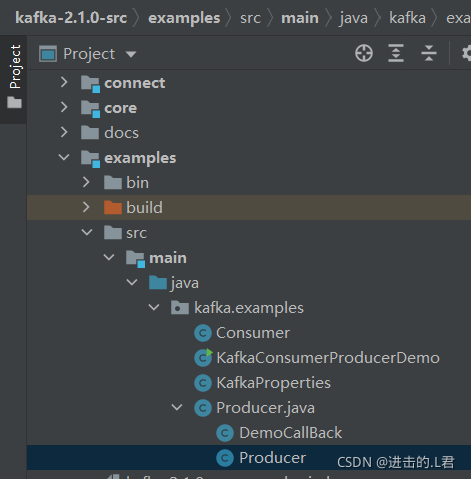Click src in the breadcrumb bar
The height and width of the screenshot is (479, 471).
[x=250, y=18]
